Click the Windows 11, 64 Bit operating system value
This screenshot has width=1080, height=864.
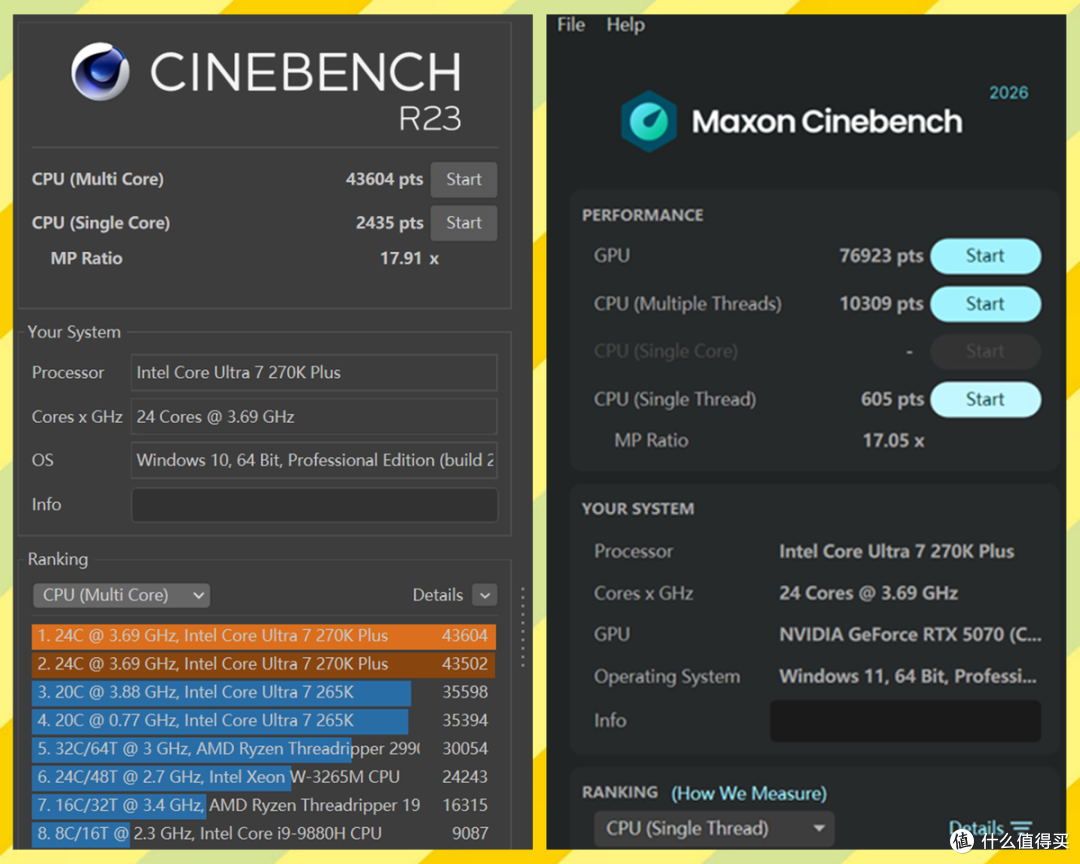pos(908,677)
